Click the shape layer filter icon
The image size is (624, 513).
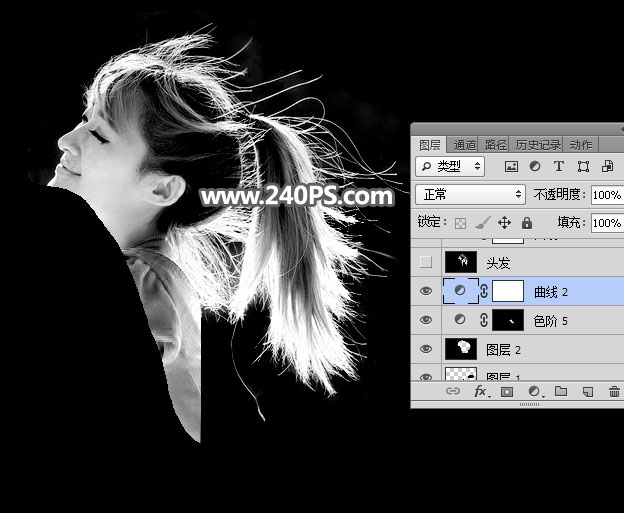(x=583, y=166)
